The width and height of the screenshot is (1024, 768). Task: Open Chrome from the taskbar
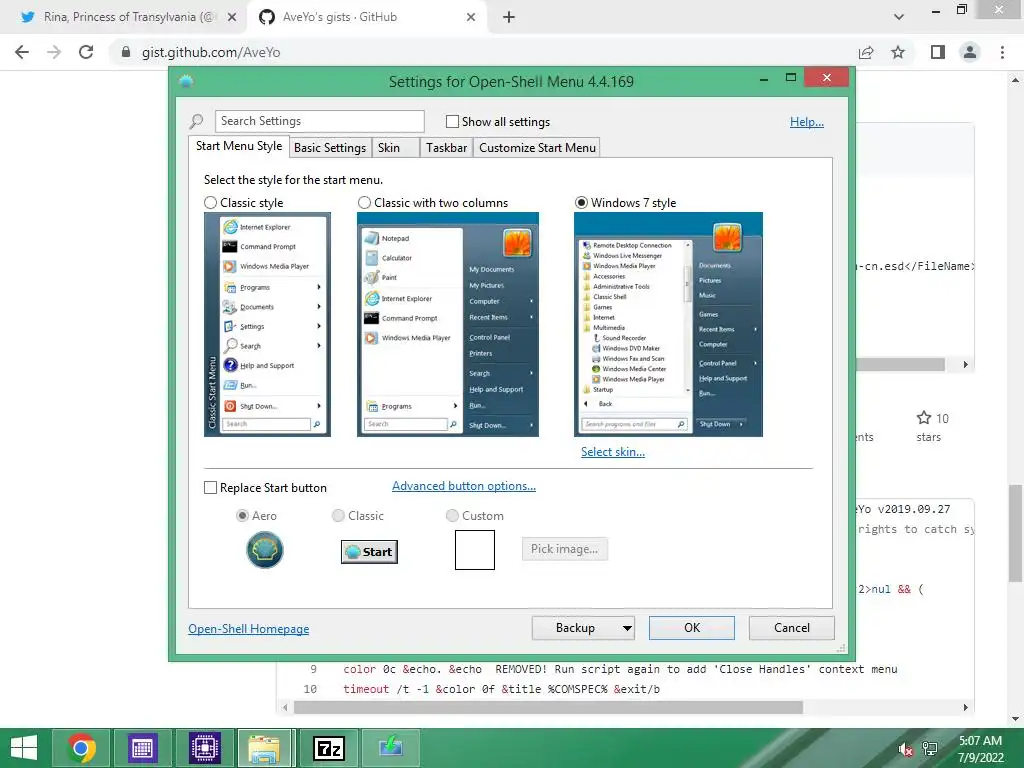[x=82, y=748]
